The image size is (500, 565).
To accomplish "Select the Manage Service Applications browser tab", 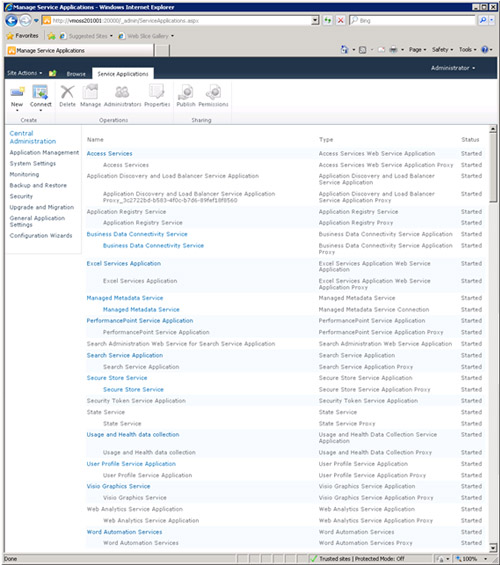I will pos(80,50).
